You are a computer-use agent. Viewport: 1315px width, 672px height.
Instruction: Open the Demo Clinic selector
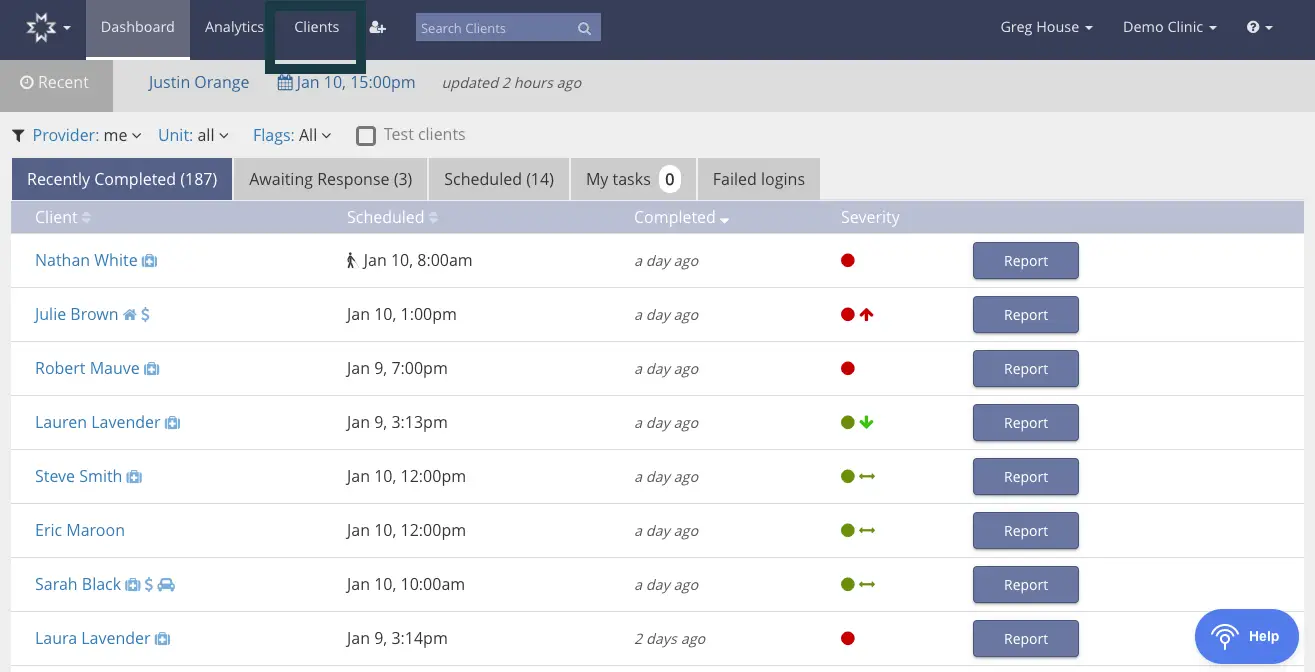coord(1168,27)
